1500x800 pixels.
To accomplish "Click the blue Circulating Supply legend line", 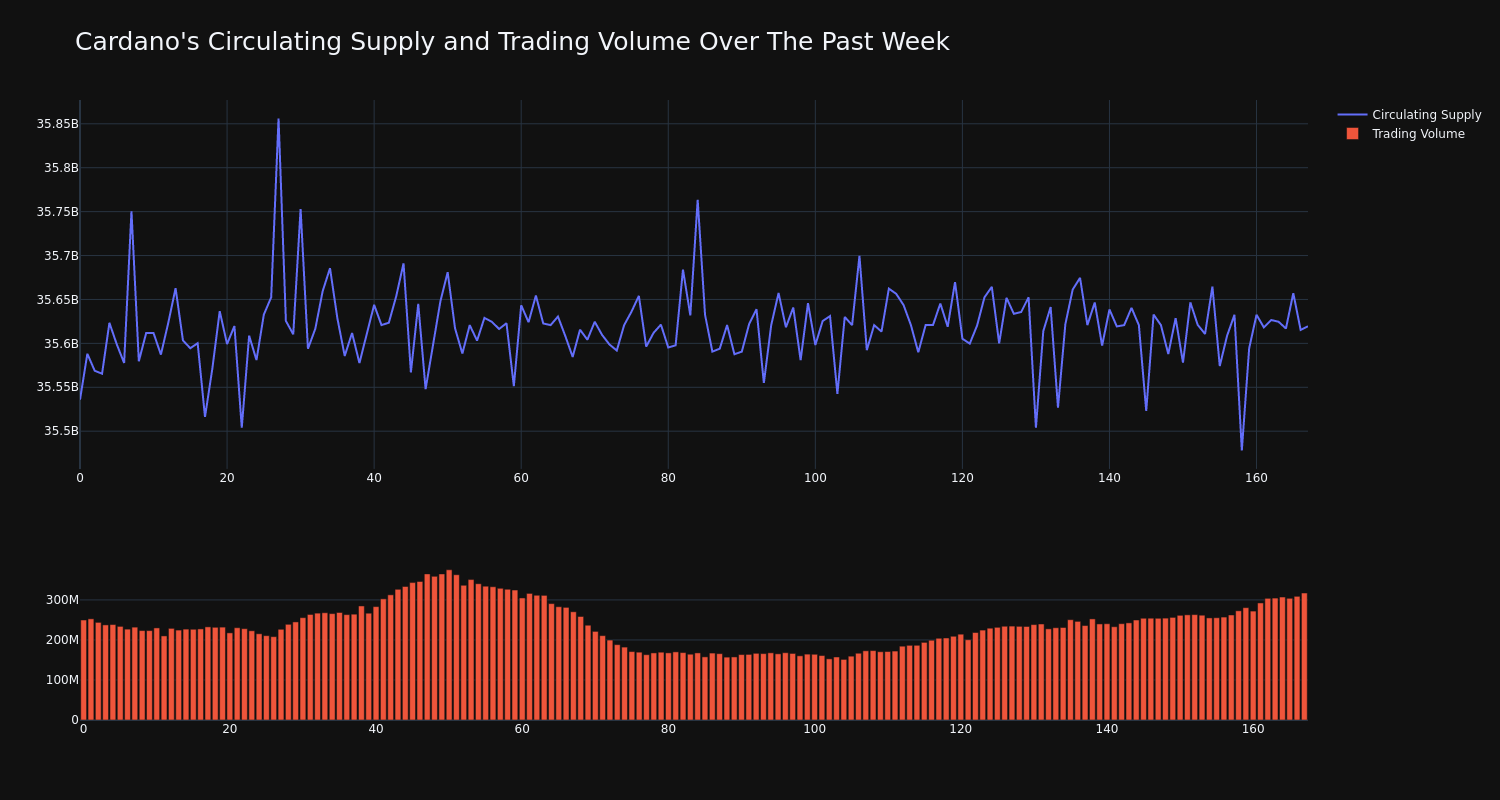I will tap(1352, 115).
